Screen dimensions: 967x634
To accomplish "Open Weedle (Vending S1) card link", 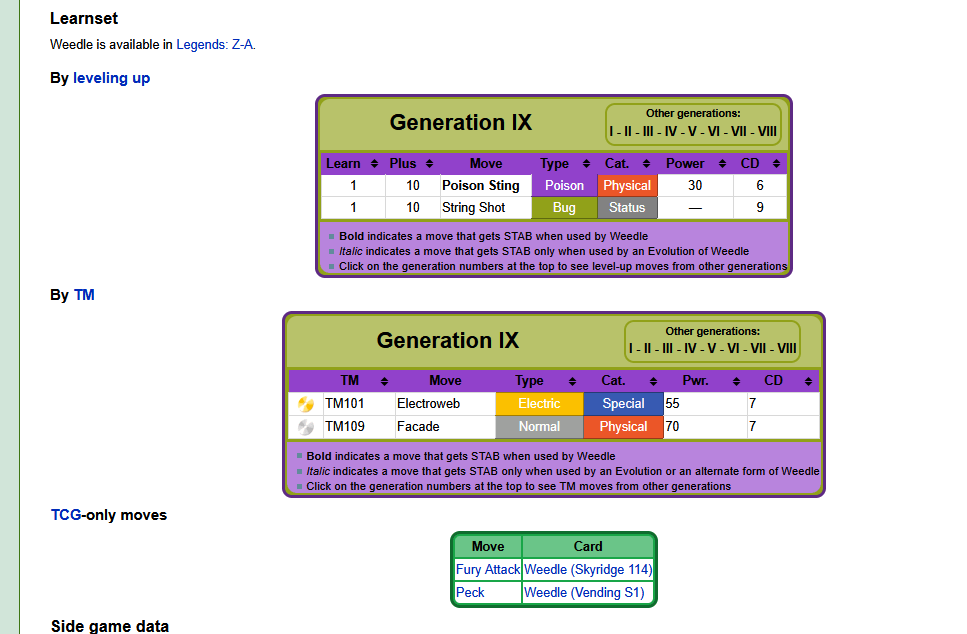I will point(584,592).
